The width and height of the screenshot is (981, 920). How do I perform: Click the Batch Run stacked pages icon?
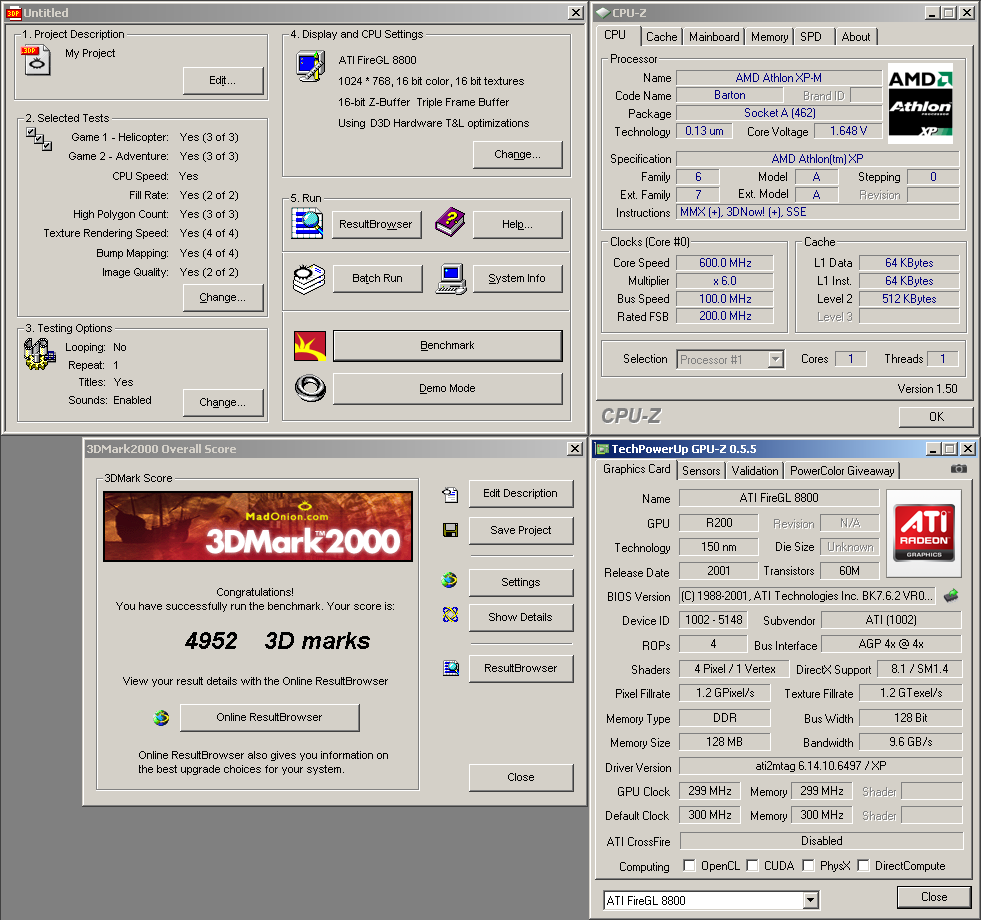[309, 278]
